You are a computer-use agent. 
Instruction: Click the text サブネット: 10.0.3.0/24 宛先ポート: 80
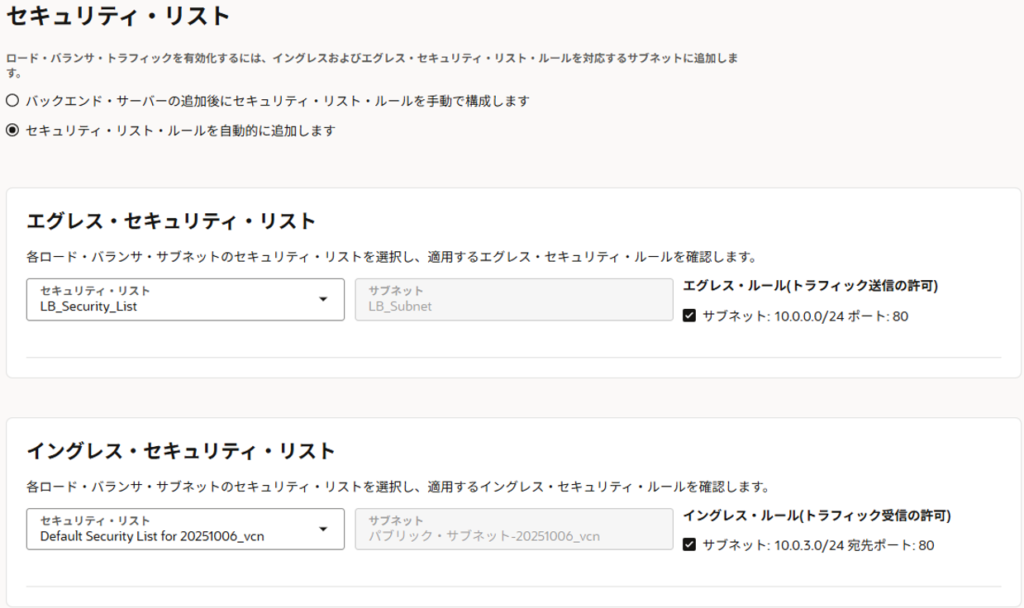pyautogui.click(x=818, y=545)
